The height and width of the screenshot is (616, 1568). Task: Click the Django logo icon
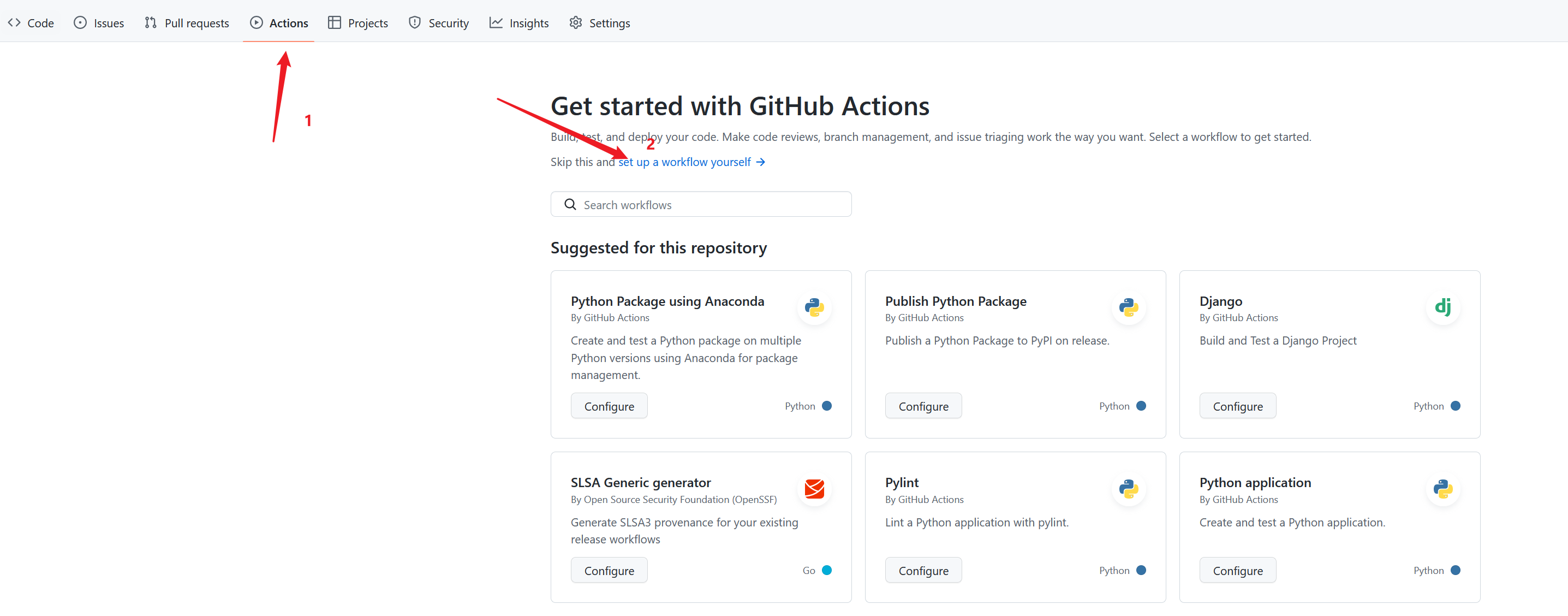[1442, 307]
